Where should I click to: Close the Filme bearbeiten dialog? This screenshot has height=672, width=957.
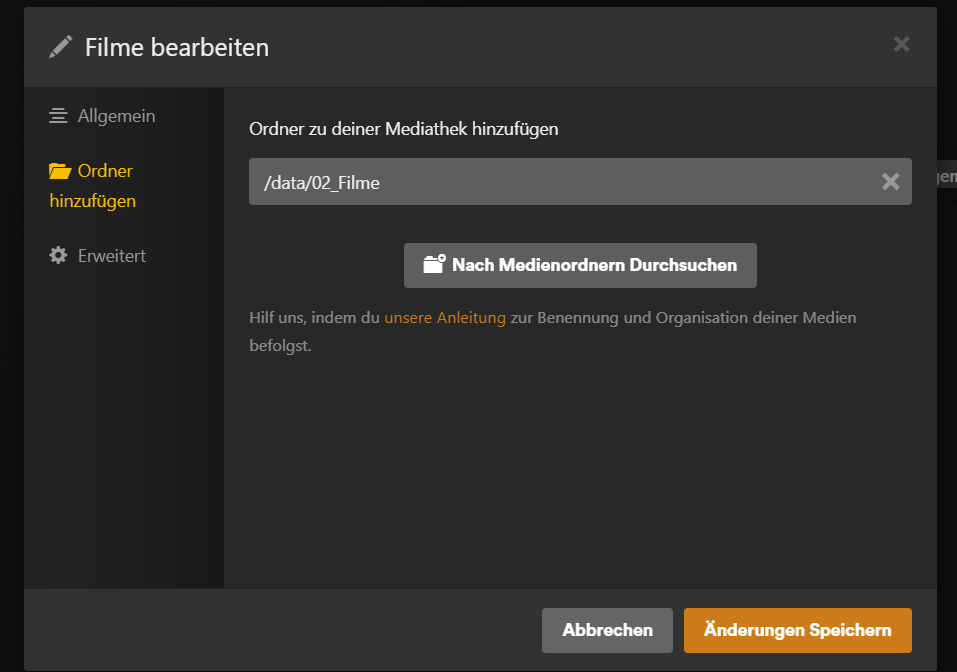[x=901, y=44]
